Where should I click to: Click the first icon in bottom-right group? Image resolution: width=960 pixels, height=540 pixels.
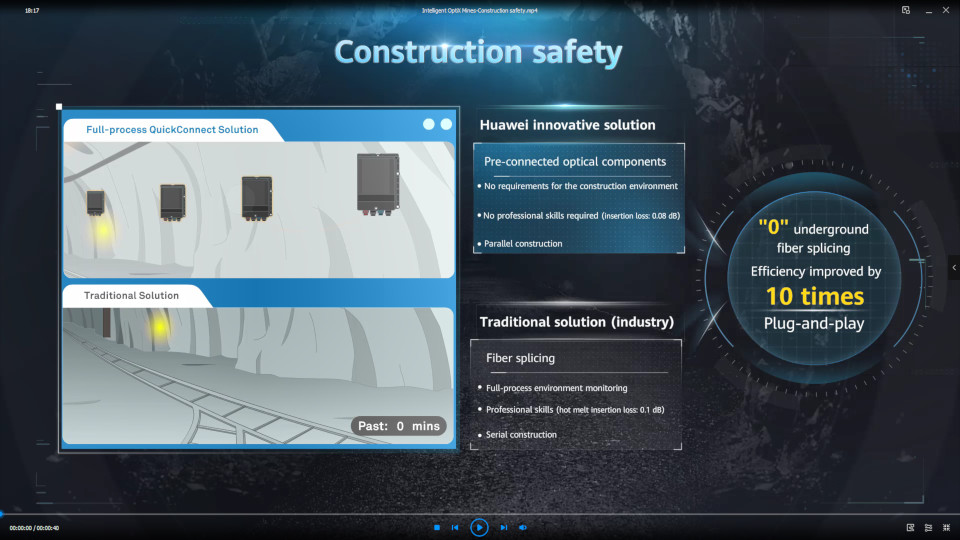click(910, 527)
